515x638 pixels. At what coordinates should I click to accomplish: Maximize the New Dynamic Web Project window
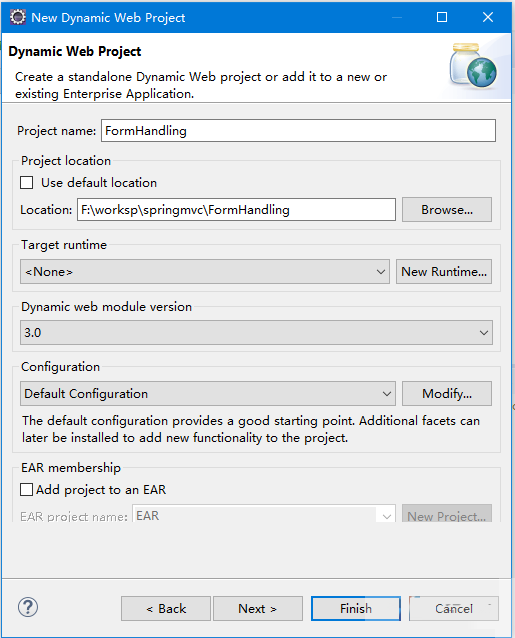click(442, 17)
